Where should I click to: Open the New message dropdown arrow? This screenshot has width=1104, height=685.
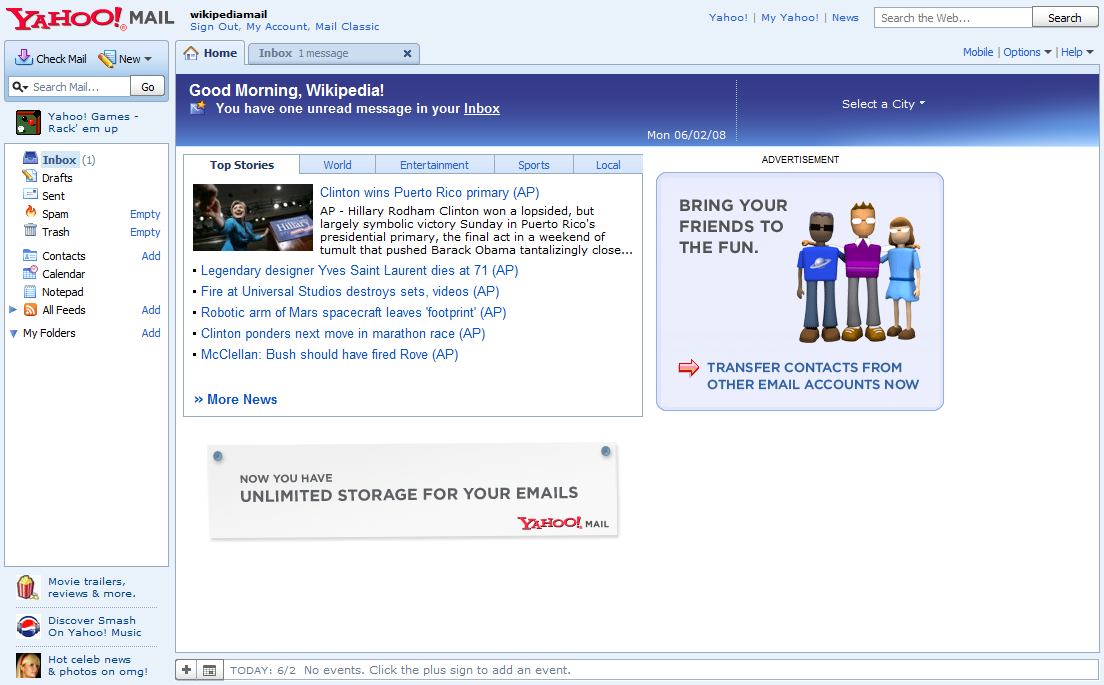coord(148,60)
